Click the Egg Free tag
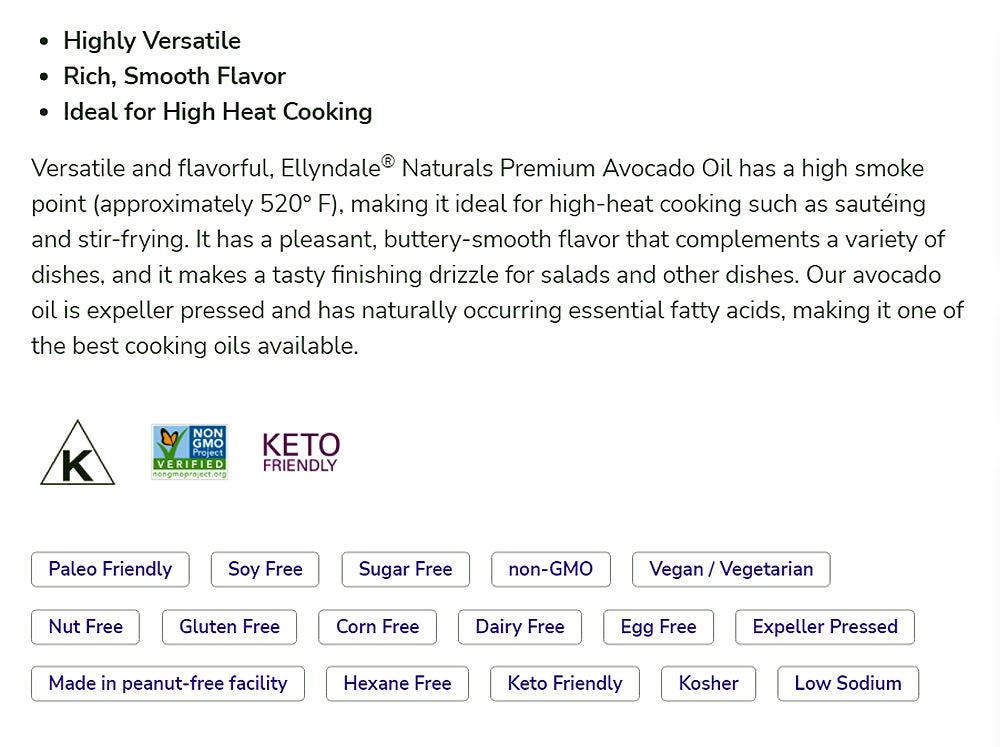Screen dimensions: 1000x747 (x=658, y=627)
